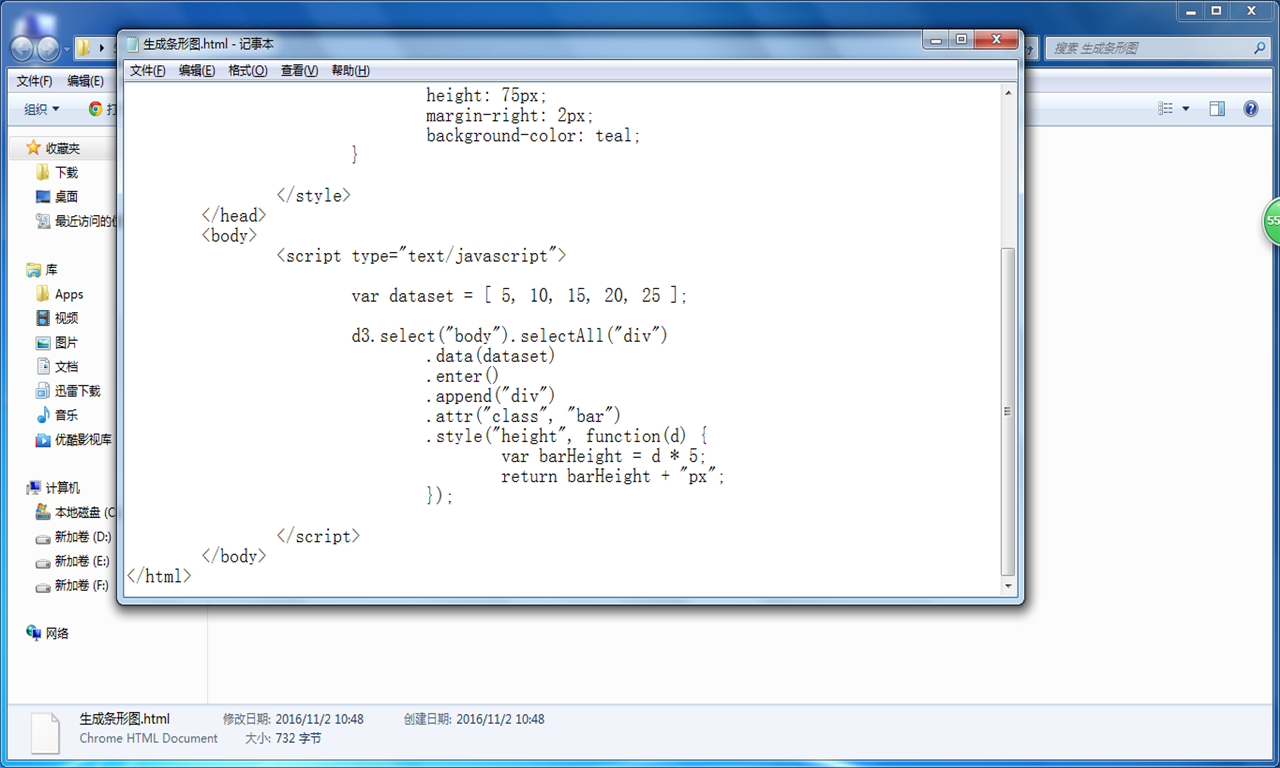Click the folder icon in Explorer address bar

click(x=85, y=48)
